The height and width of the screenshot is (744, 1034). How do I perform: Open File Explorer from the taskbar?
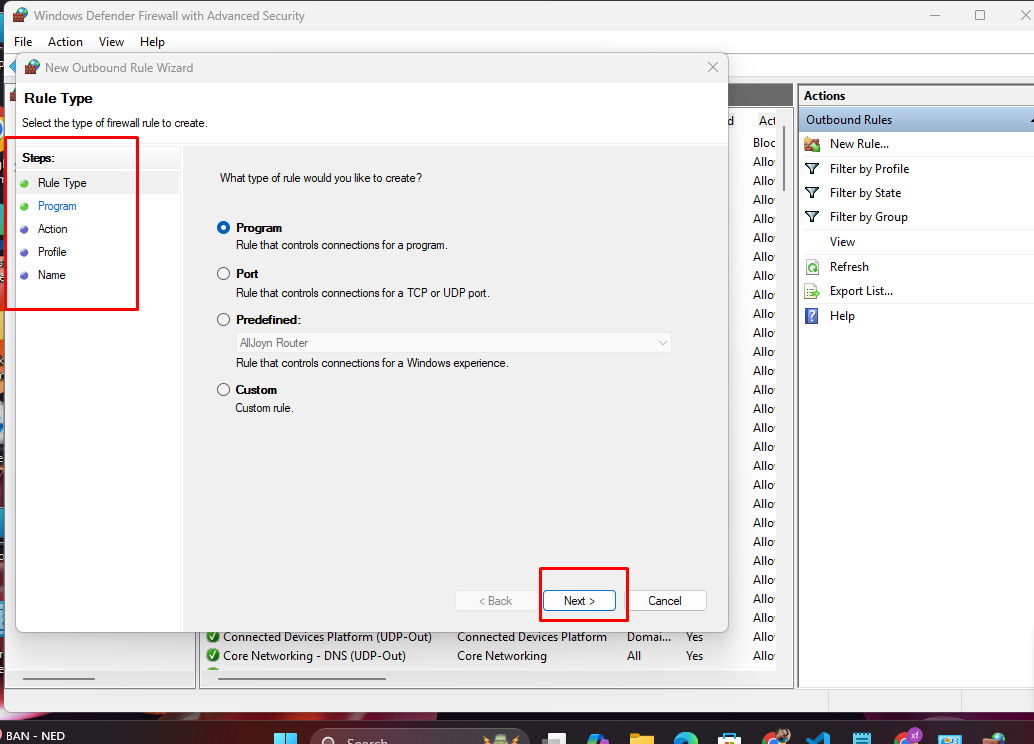(x=641, y=739)
